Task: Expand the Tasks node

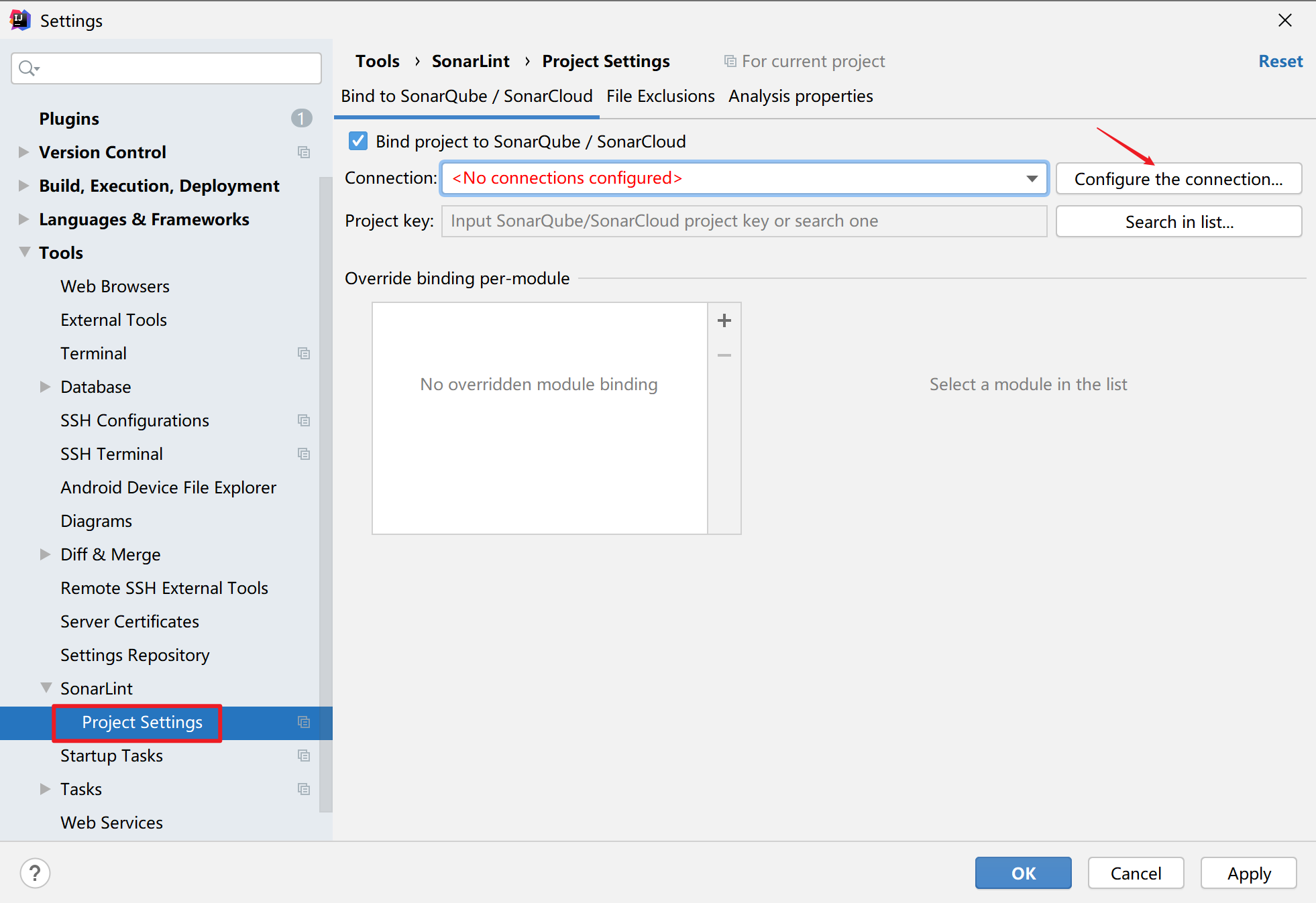Action: 45,789
